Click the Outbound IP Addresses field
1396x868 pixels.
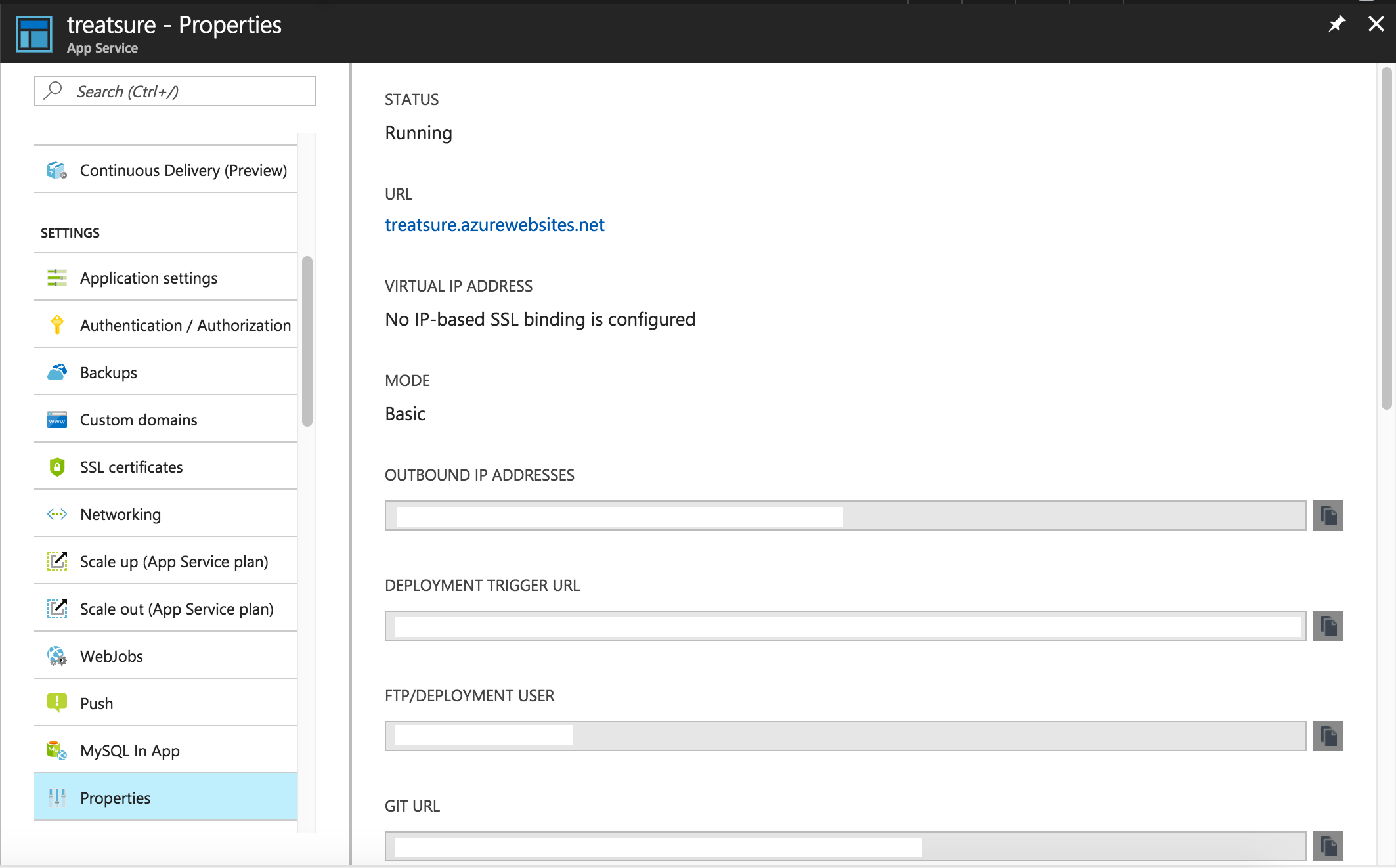[x=846, y=515]
